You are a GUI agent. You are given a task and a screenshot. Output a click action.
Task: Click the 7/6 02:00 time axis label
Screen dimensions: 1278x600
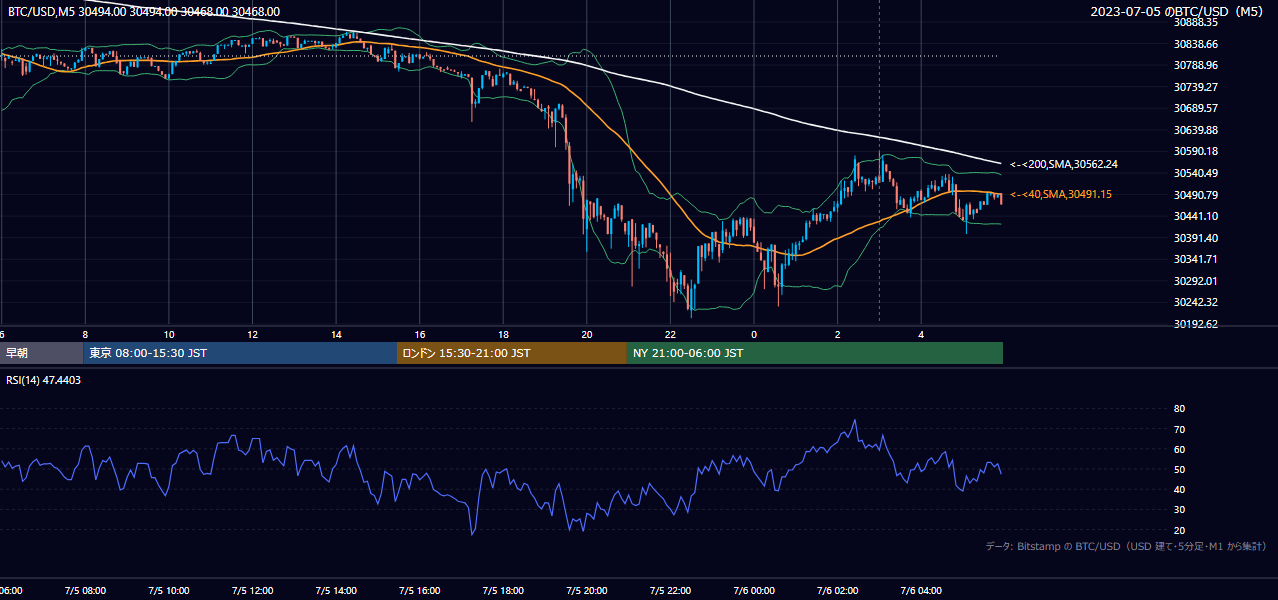(838, 591)
